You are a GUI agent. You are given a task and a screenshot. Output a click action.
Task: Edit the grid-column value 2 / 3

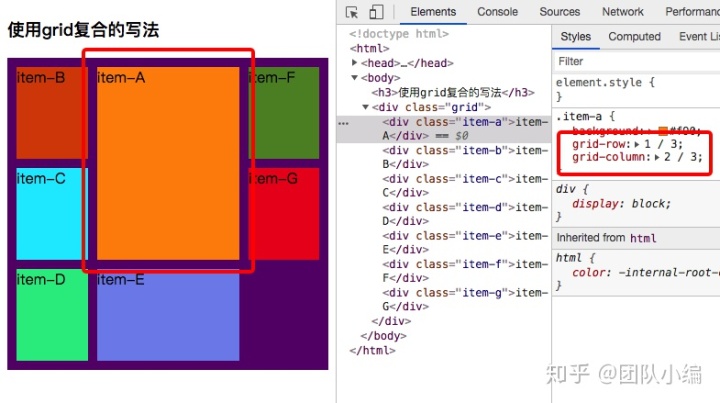tap(683, 157)
